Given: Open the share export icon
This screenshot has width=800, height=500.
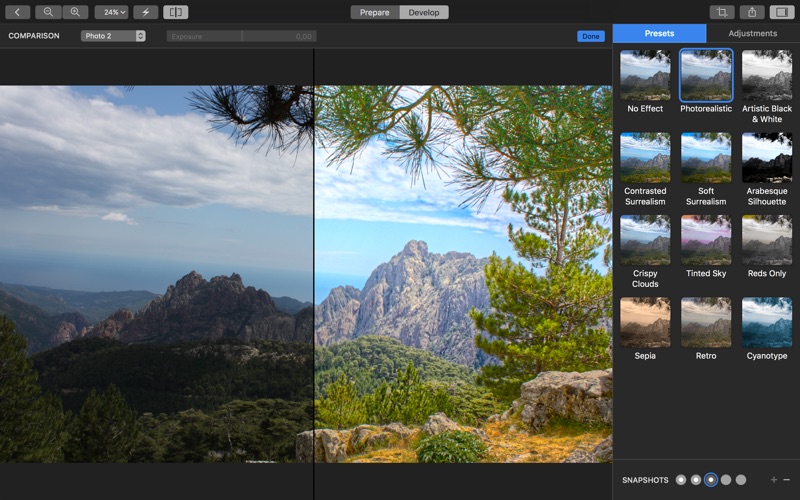Looking at the screenshot, I should coord(752,12).
